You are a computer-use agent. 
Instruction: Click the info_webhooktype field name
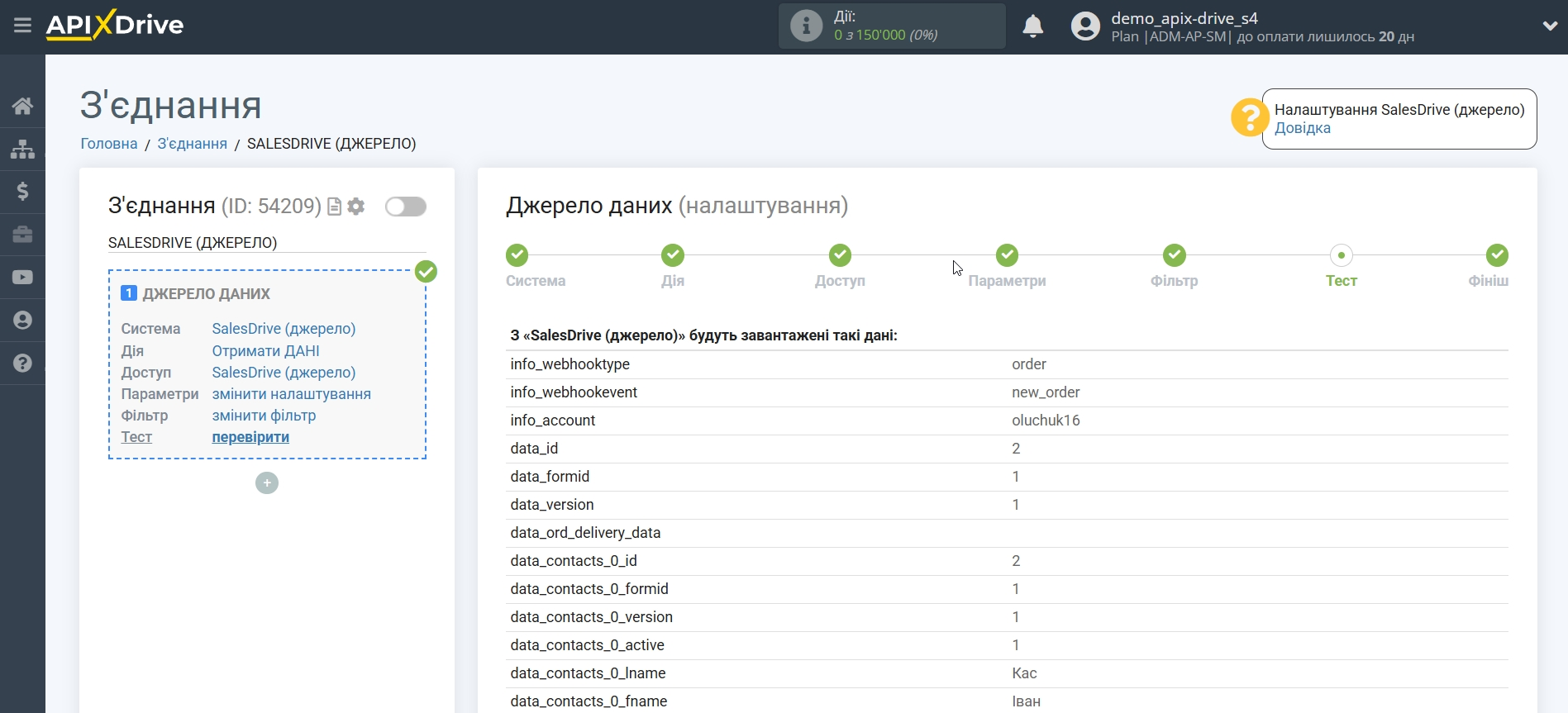(x=570, y=364)
